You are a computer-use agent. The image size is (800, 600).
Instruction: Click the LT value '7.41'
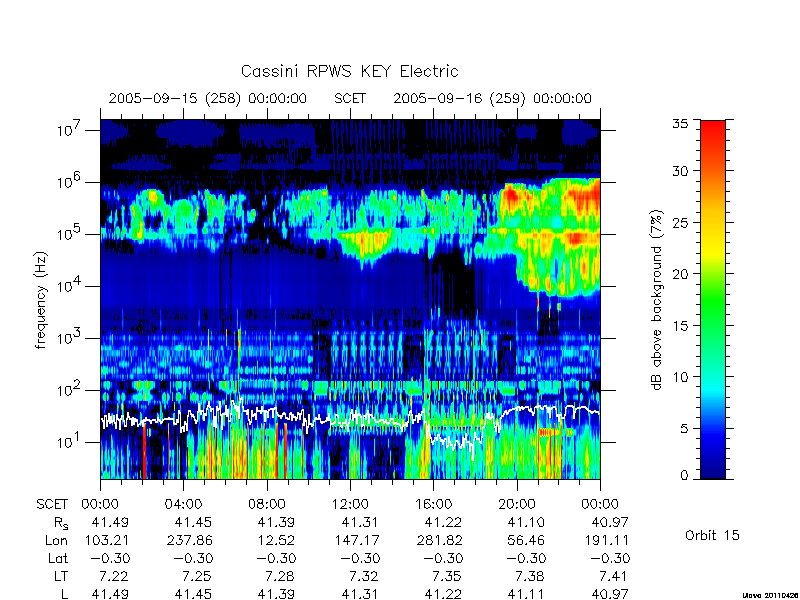pyautogui.click(x=613, y=577)
